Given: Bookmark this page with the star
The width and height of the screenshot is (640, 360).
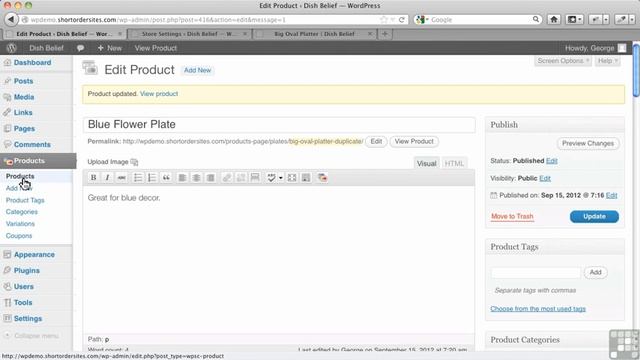Looking at the screenshot, I should tap(383, 20).
